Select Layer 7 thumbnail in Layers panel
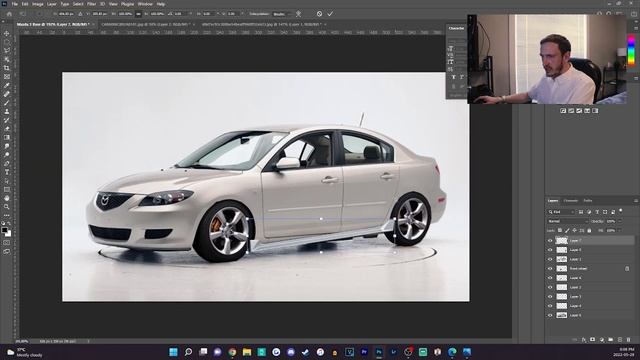Viewport: 640px width, 360px height. (x=562, y=241)
